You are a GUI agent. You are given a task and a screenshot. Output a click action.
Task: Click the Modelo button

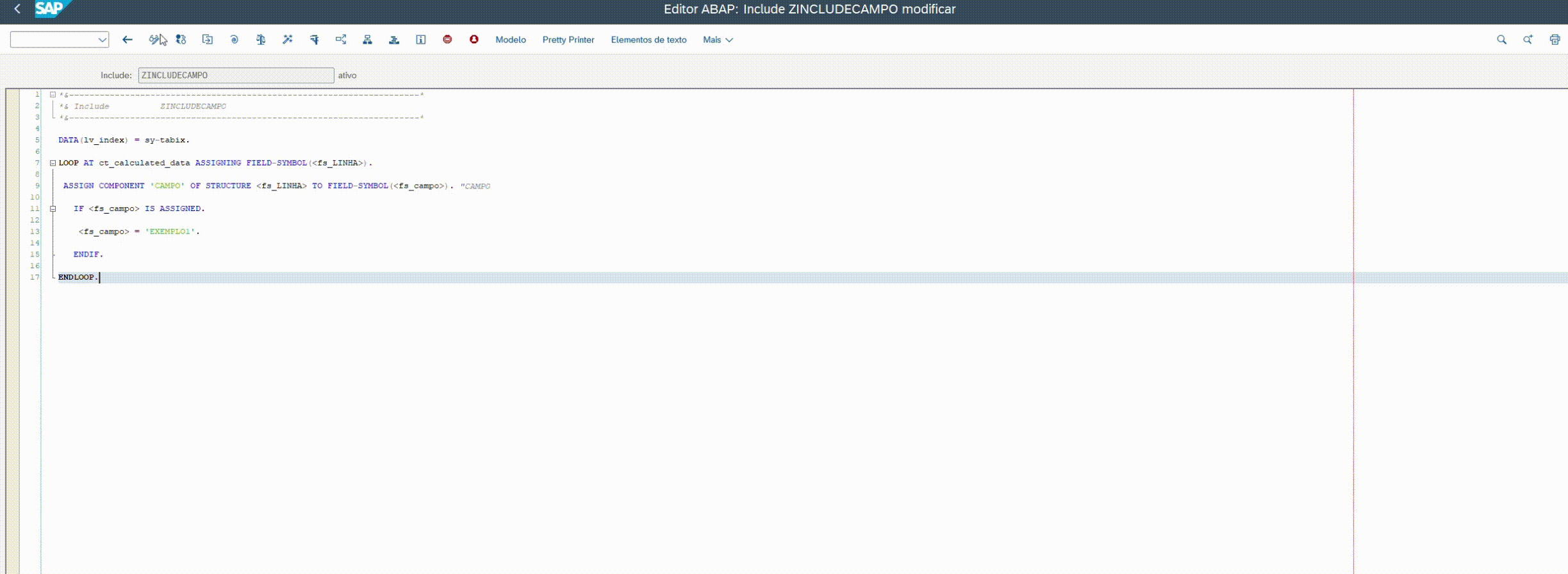pos(511,40)
